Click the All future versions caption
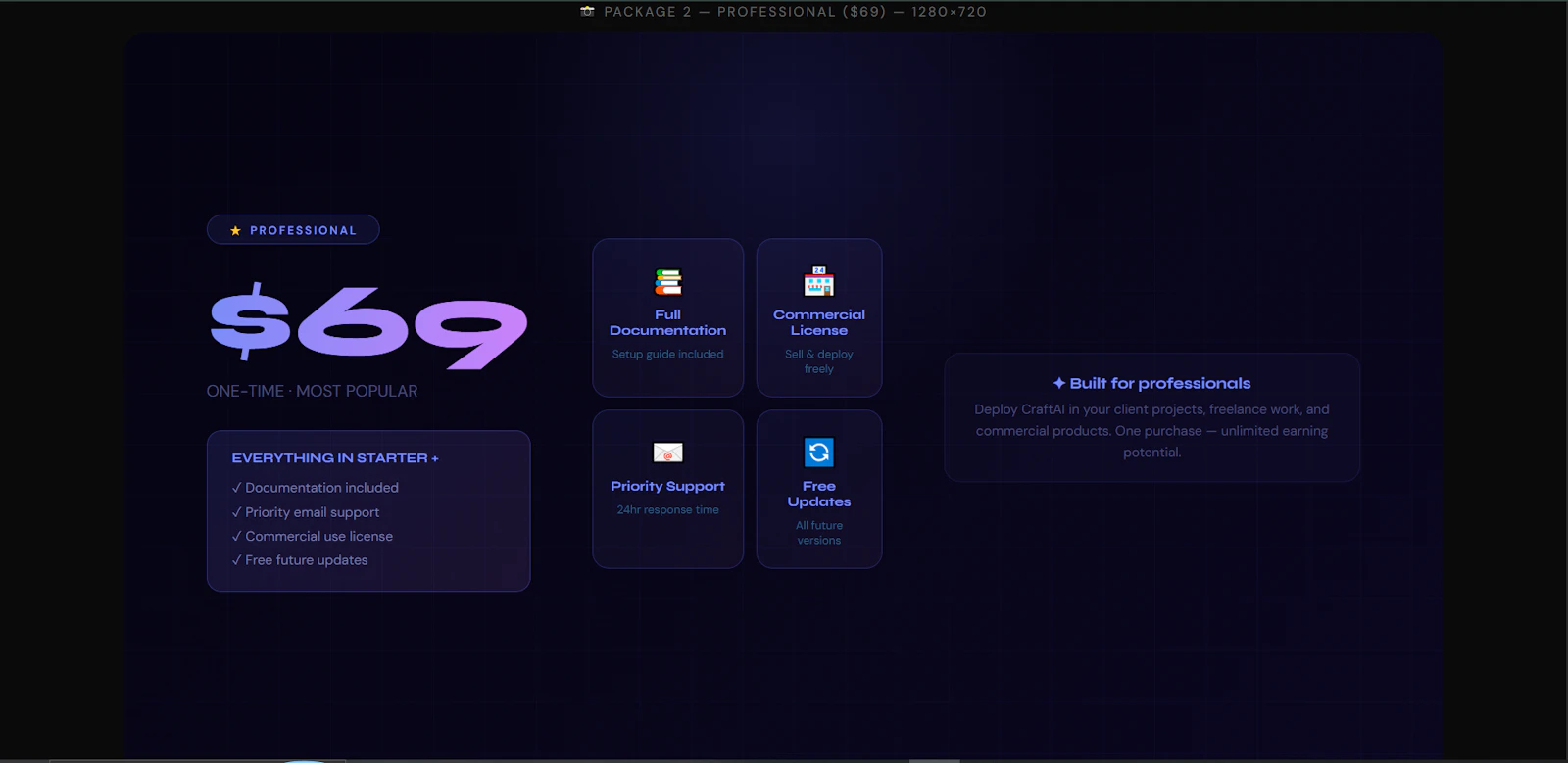1568x763 pixels. point(819,533)
